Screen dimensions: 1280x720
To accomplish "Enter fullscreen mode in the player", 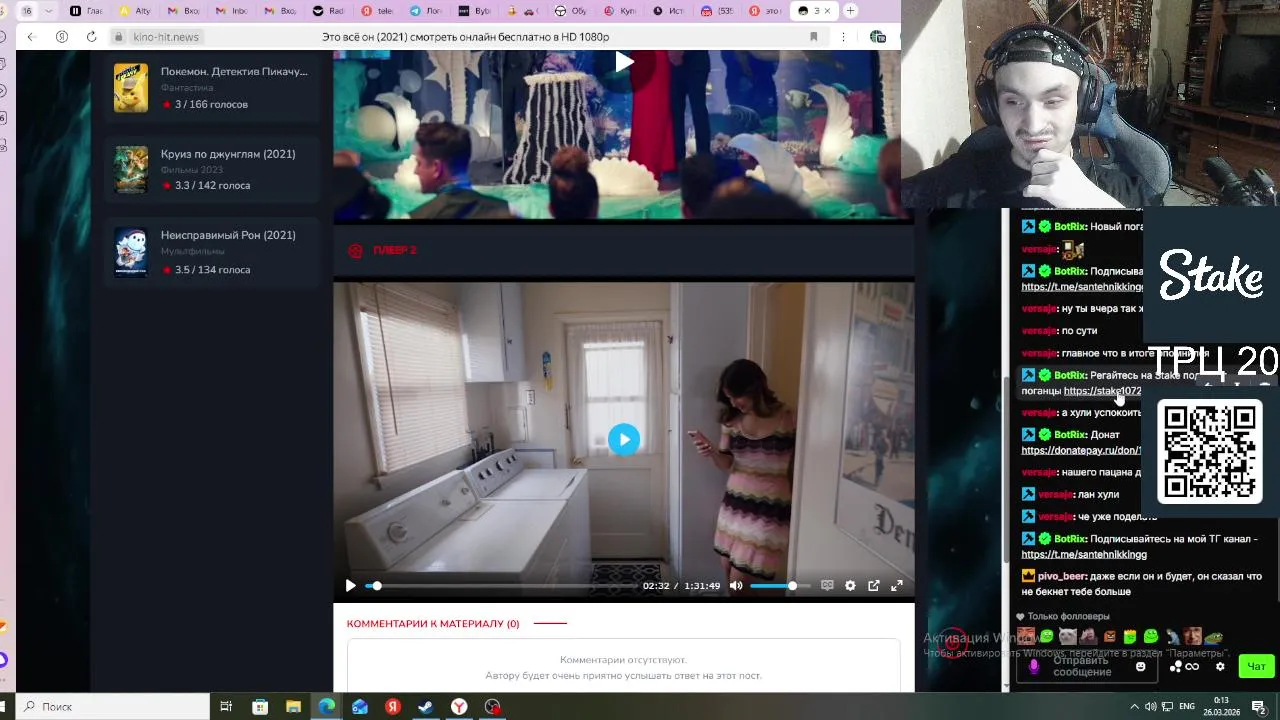I will pos(897,586).
